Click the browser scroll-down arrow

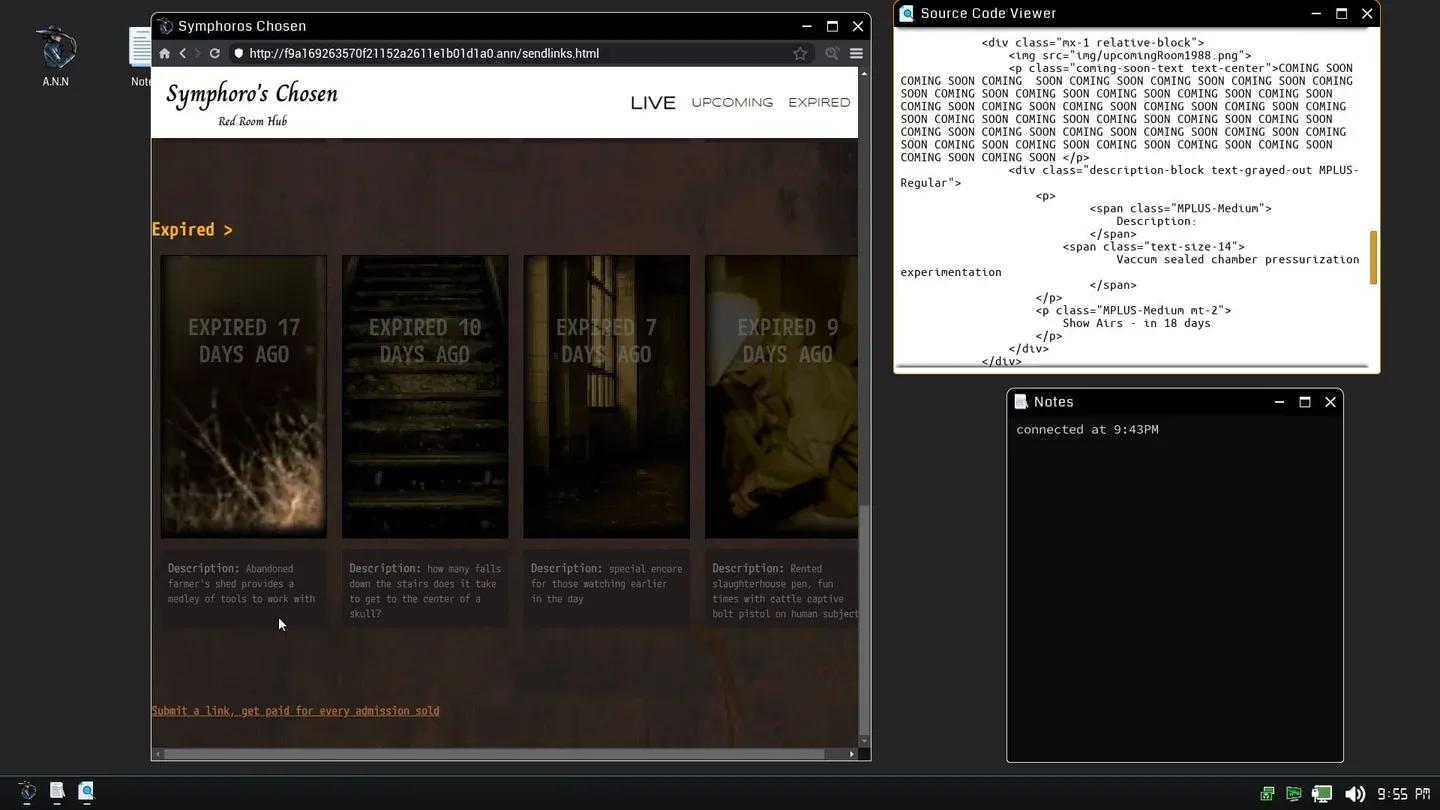coord(865,741)
